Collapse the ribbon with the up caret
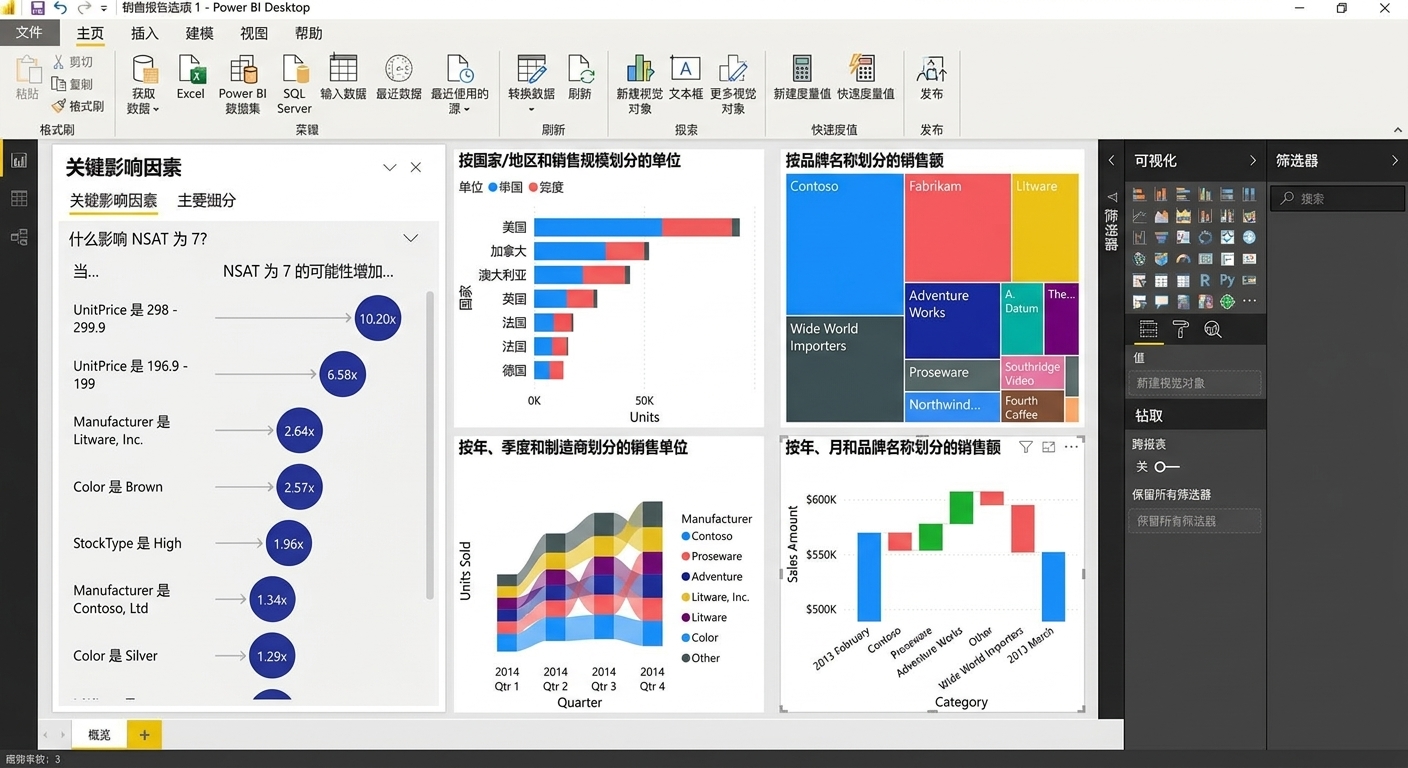Viewport: 1408px width, 768px height. pos(1397,130)
